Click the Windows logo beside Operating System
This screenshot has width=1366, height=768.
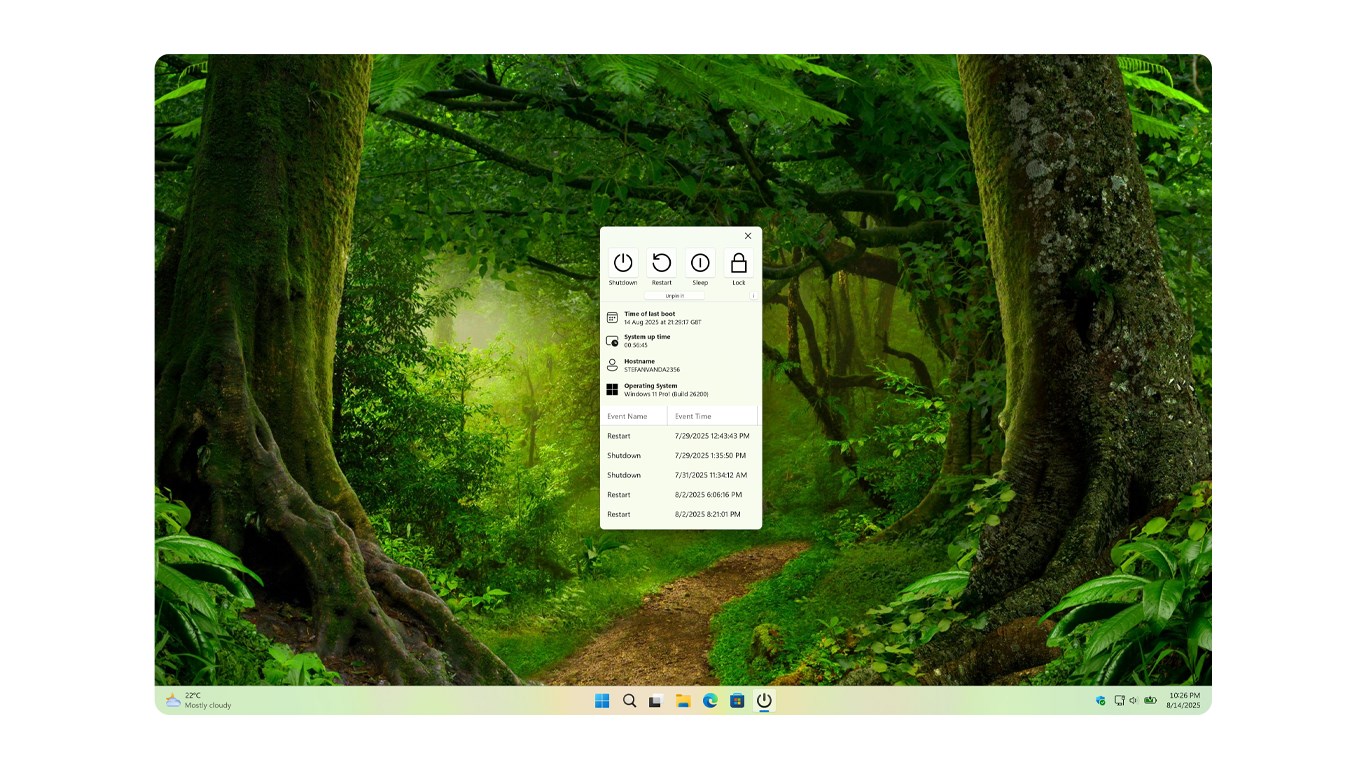point(612,389)
